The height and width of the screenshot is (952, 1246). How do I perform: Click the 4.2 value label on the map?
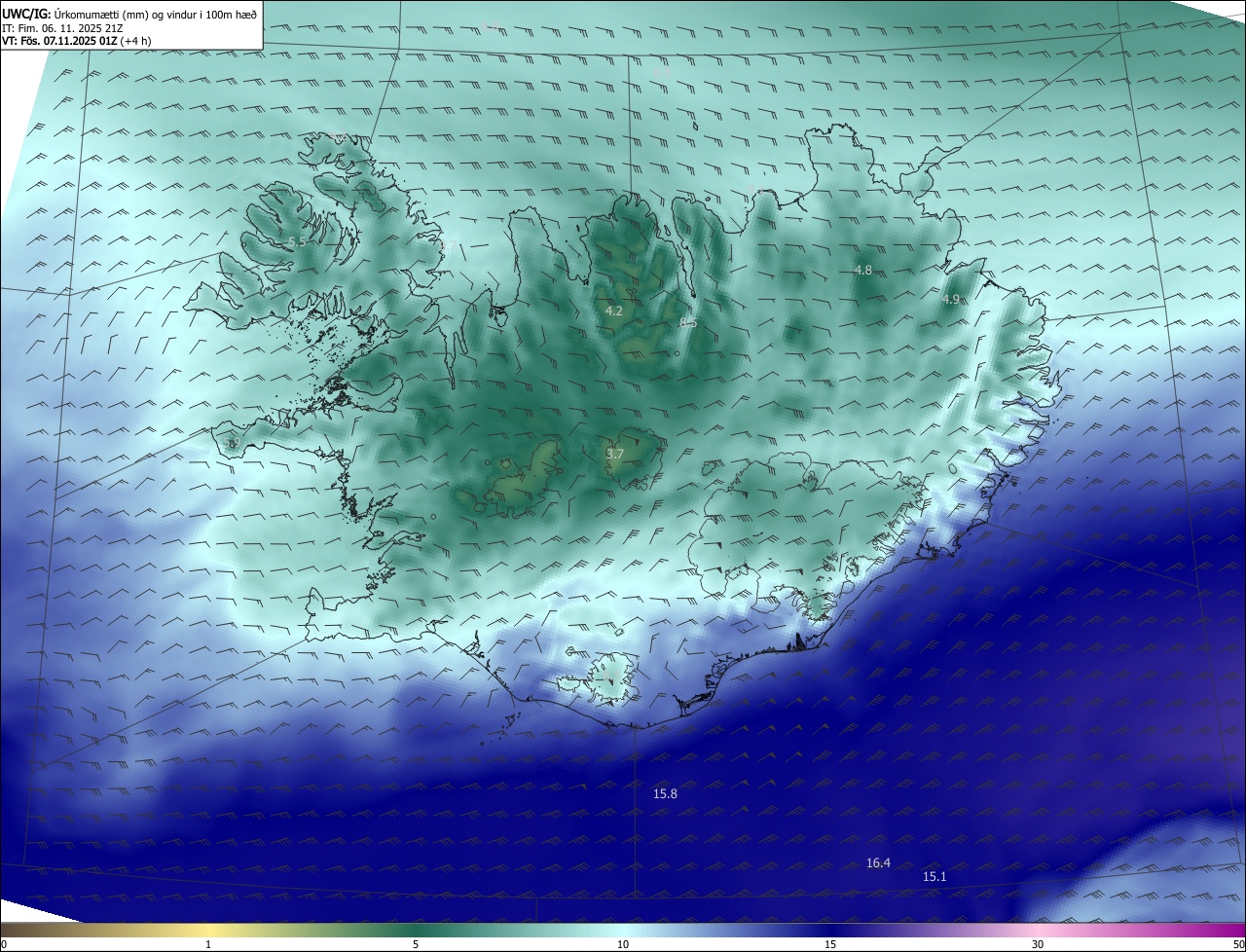click(614, 311)
